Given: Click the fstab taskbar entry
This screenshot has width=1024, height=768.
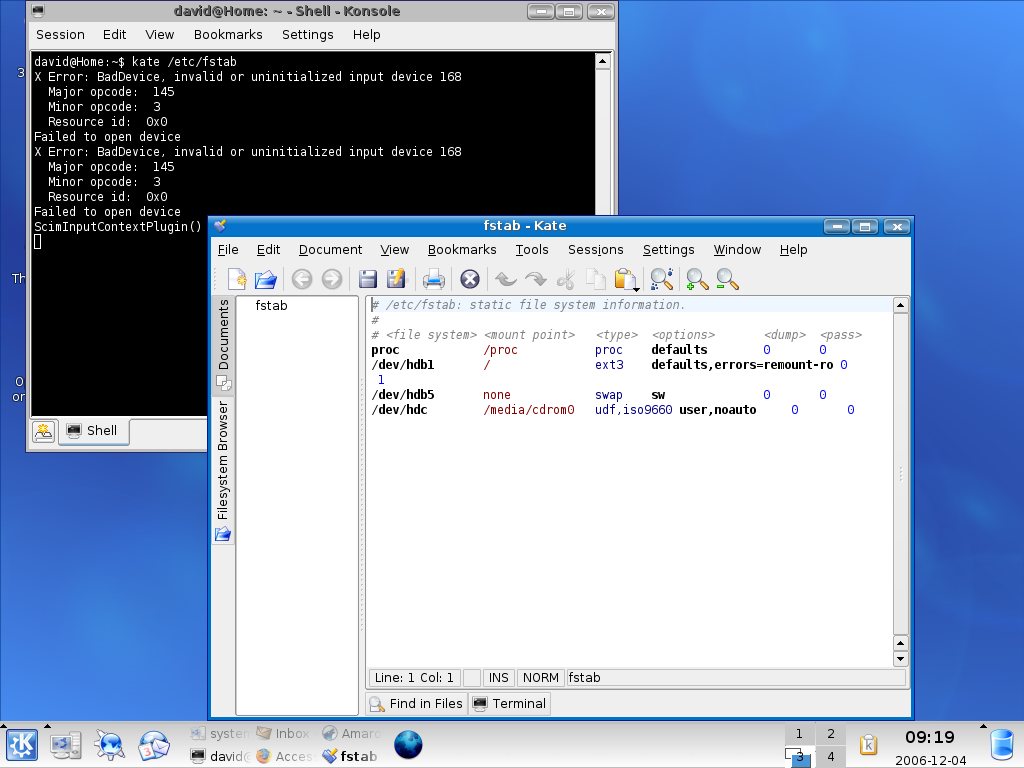Looking at the screenshot, I should [350, 756].
